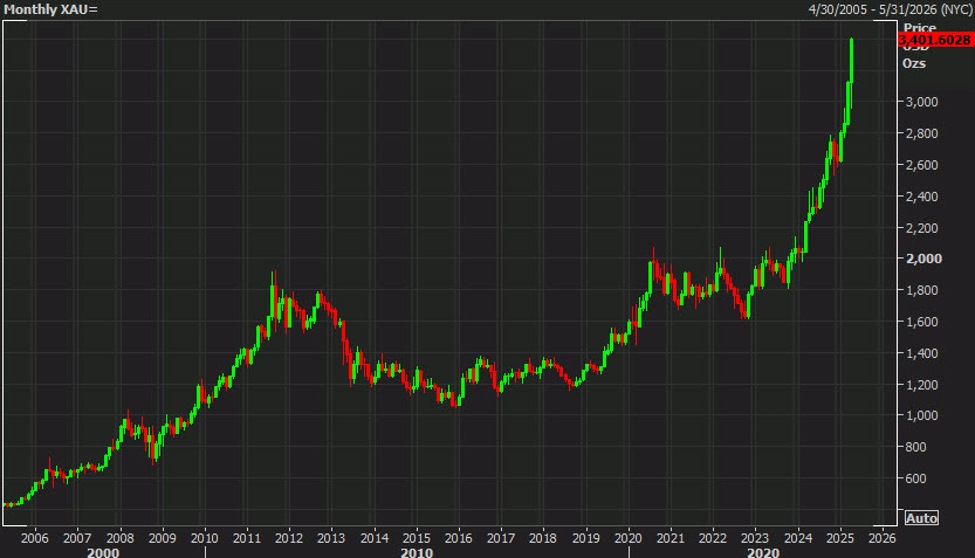This screenshot has height=558, width=975.
Task: Select the 2000 decade marker on timeline
Action: click(103, 551)
